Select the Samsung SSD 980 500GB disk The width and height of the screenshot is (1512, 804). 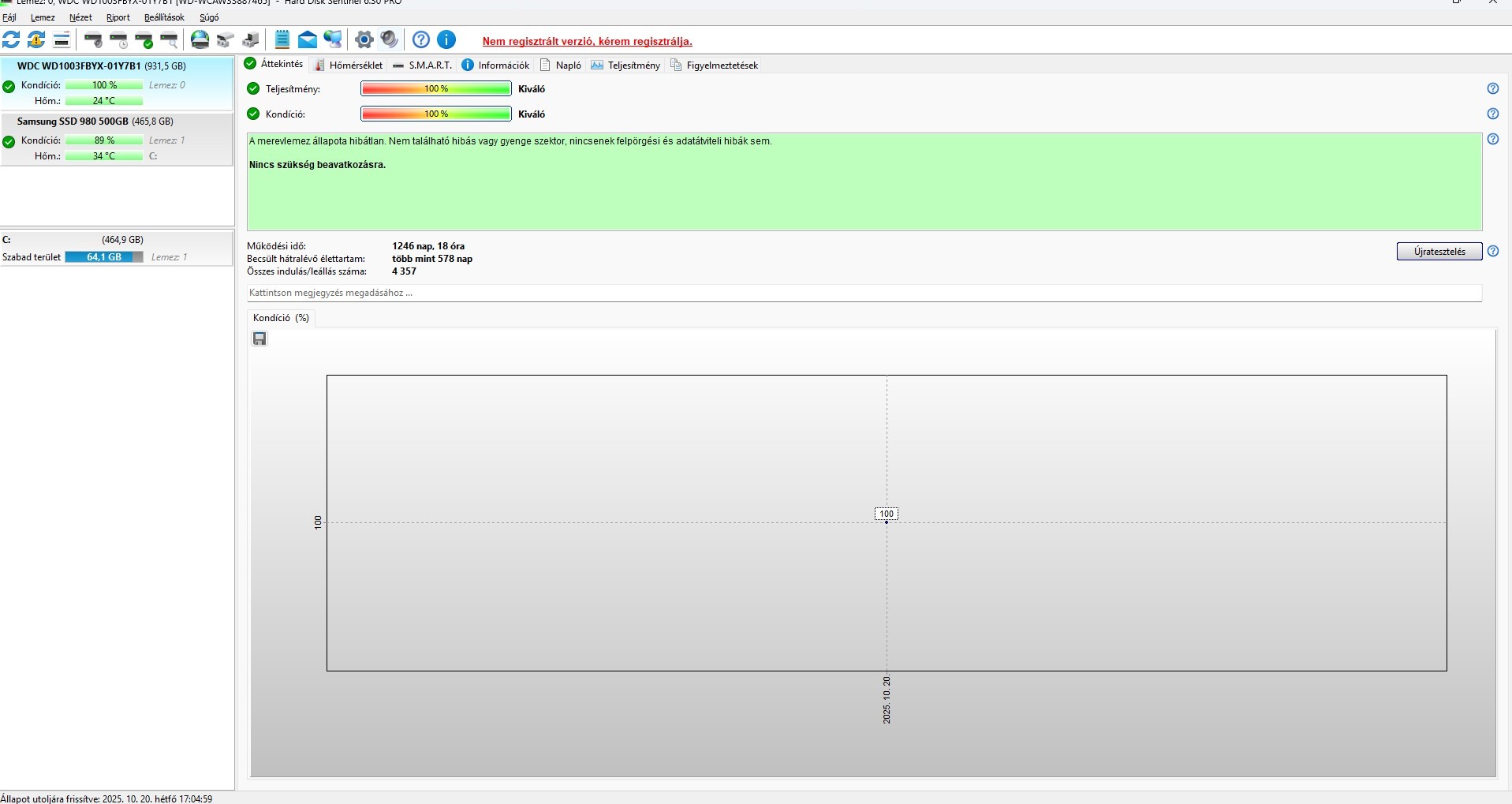[117, 139]
